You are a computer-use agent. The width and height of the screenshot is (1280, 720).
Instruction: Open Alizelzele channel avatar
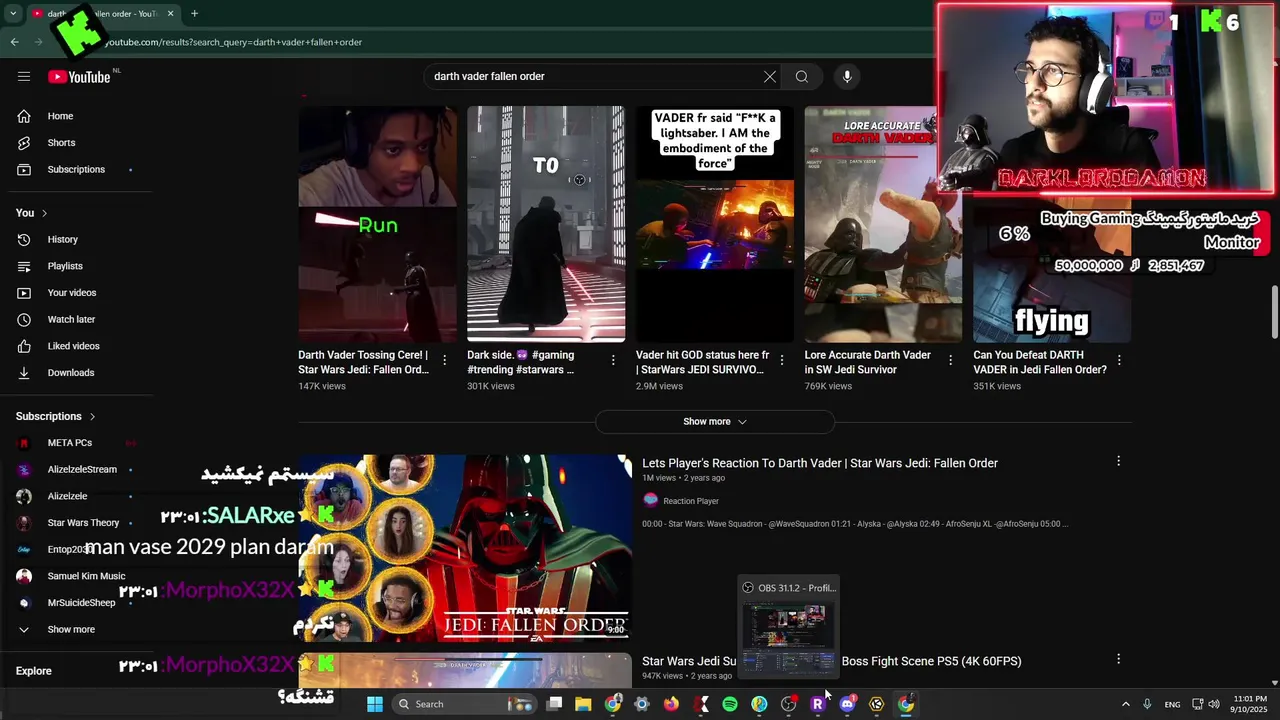pyautogui.click(x=24, y=496)
